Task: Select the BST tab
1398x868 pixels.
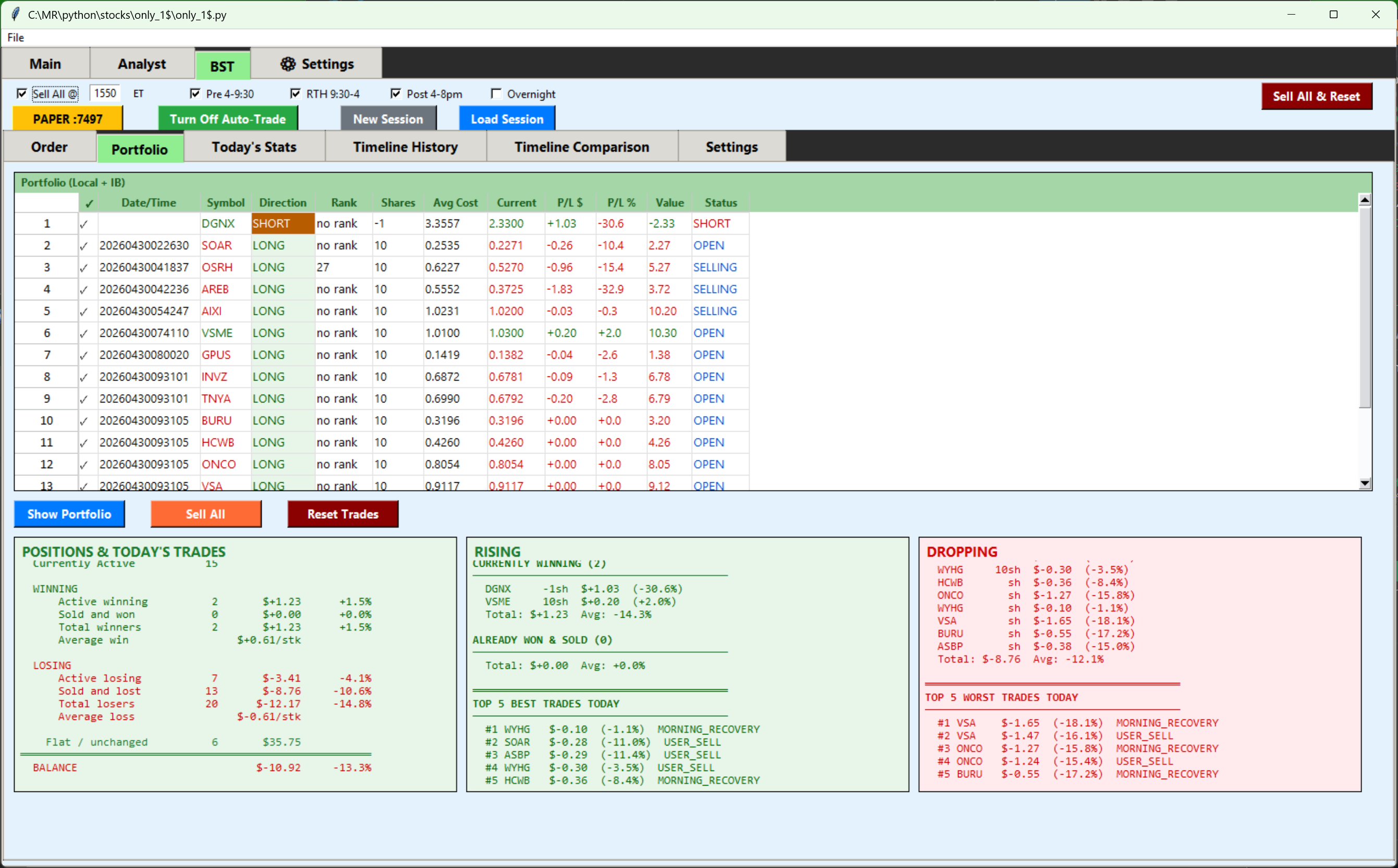Action: pos(222,66)
